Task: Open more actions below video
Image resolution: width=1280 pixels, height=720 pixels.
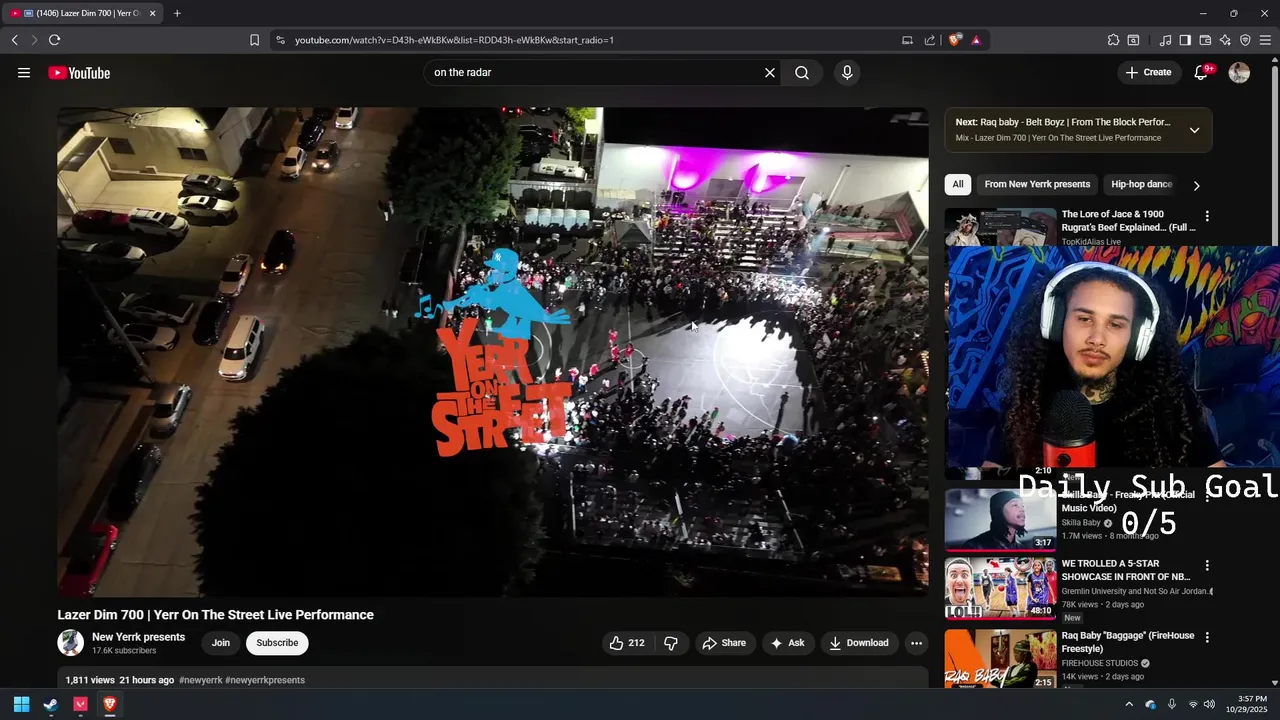Action: click(x=916, y=643)
